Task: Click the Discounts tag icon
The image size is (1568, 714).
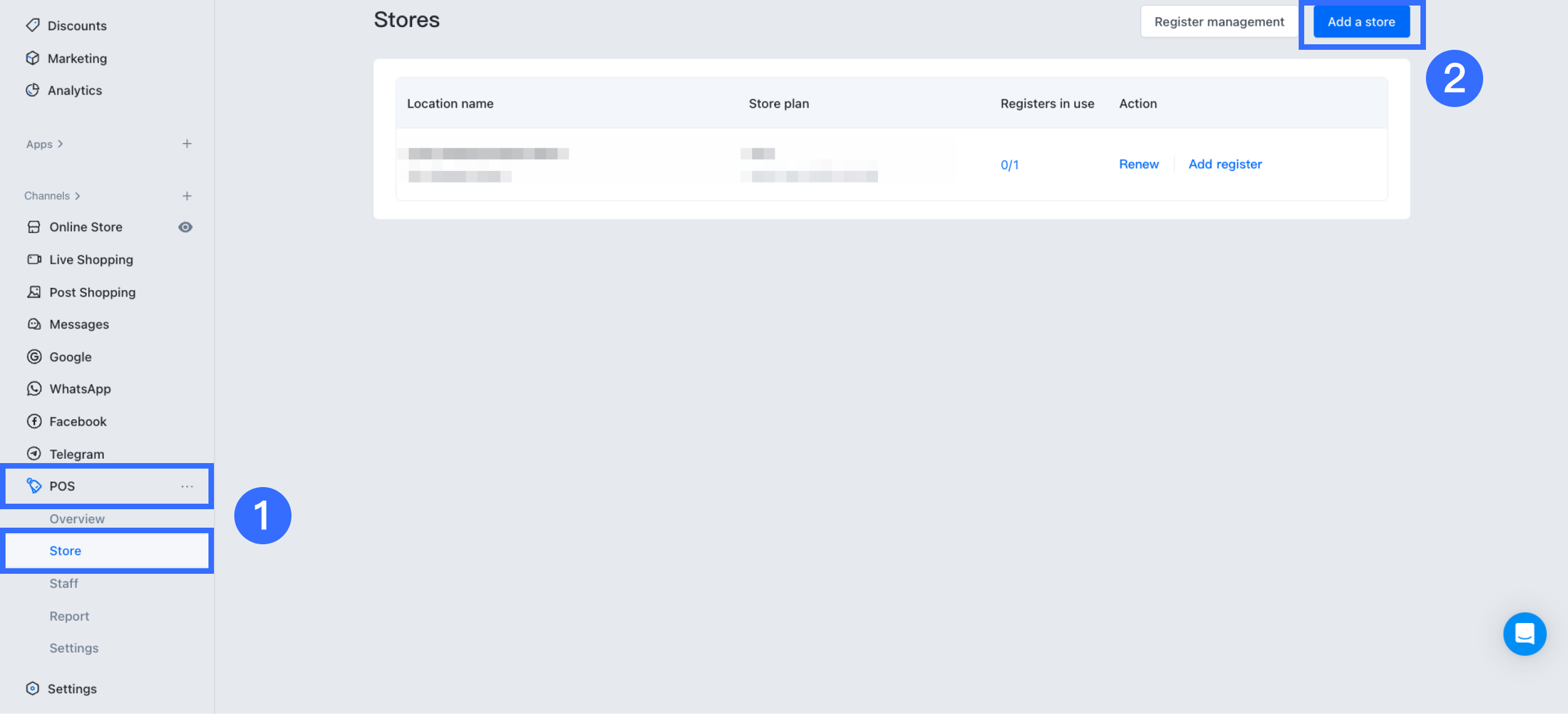Action: point(33,25)
